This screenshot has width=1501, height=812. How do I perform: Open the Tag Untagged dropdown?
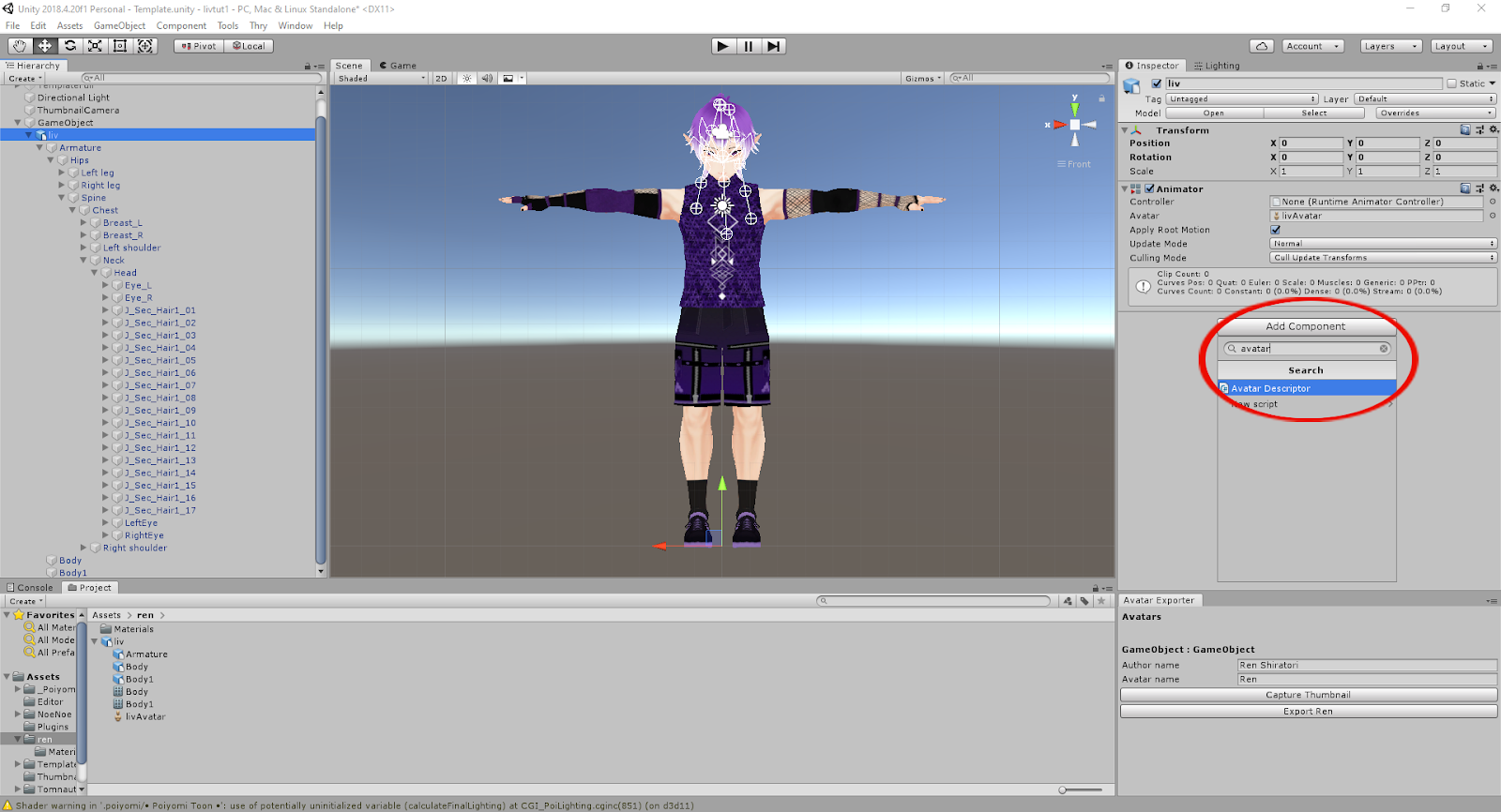[x=1242, y=98]
